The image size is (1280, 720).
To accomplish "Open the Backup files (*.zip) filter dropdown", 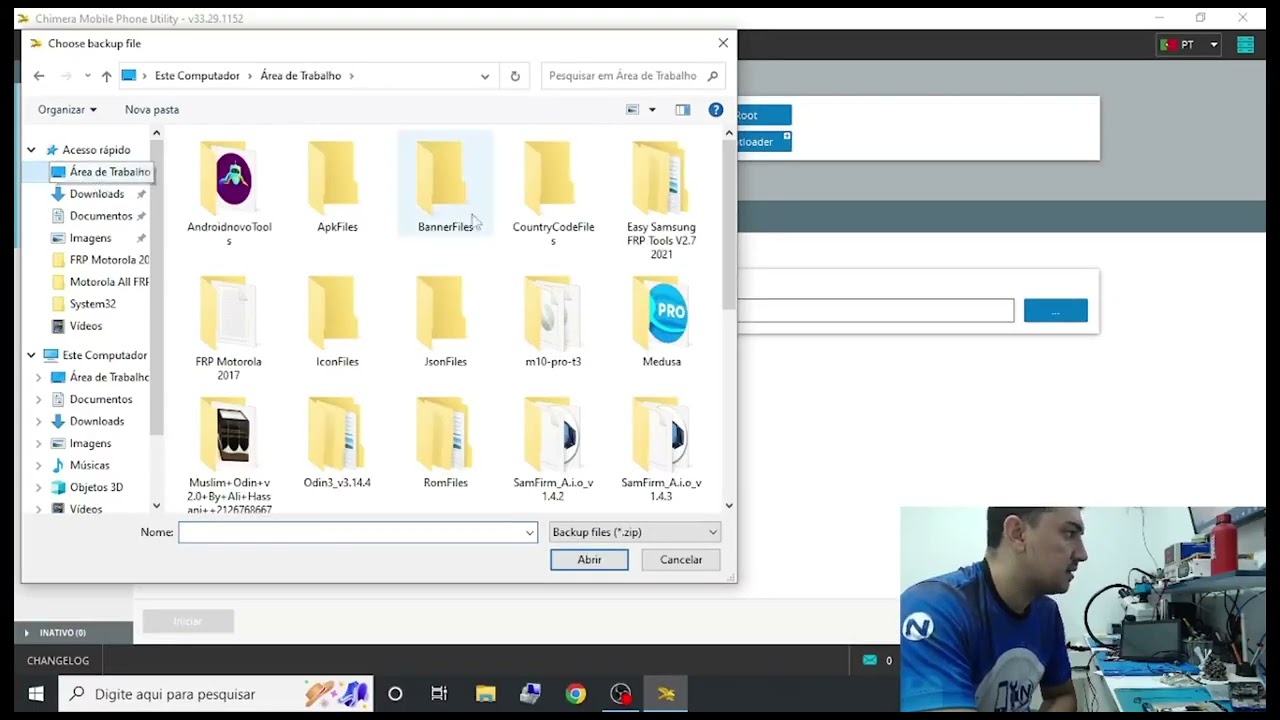I will pyautogui.click(x=635, y=533).
